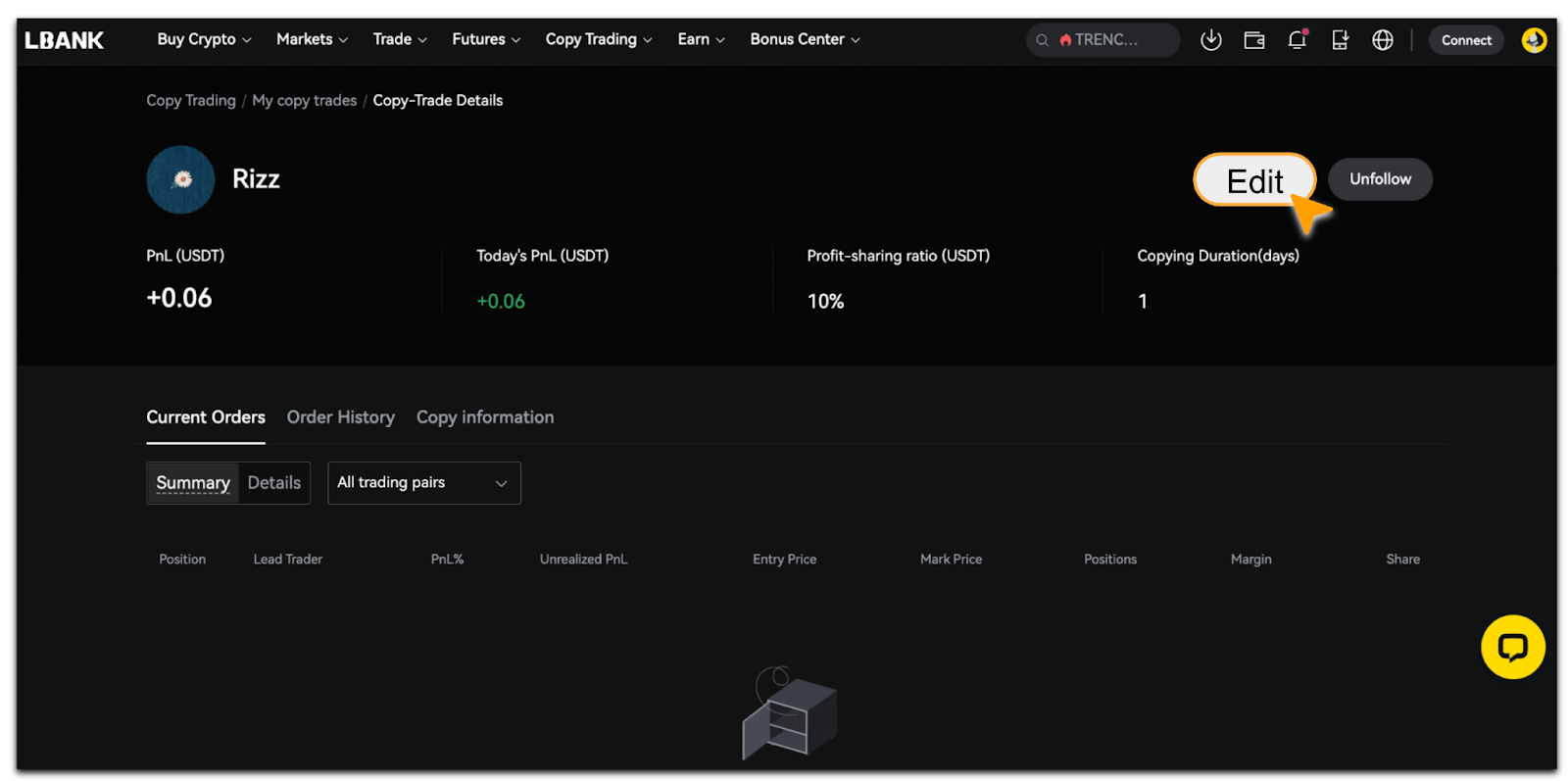Click the Copy-Trade Details breadcrumb
1568x781 pixels.
[x=438, y=101]
